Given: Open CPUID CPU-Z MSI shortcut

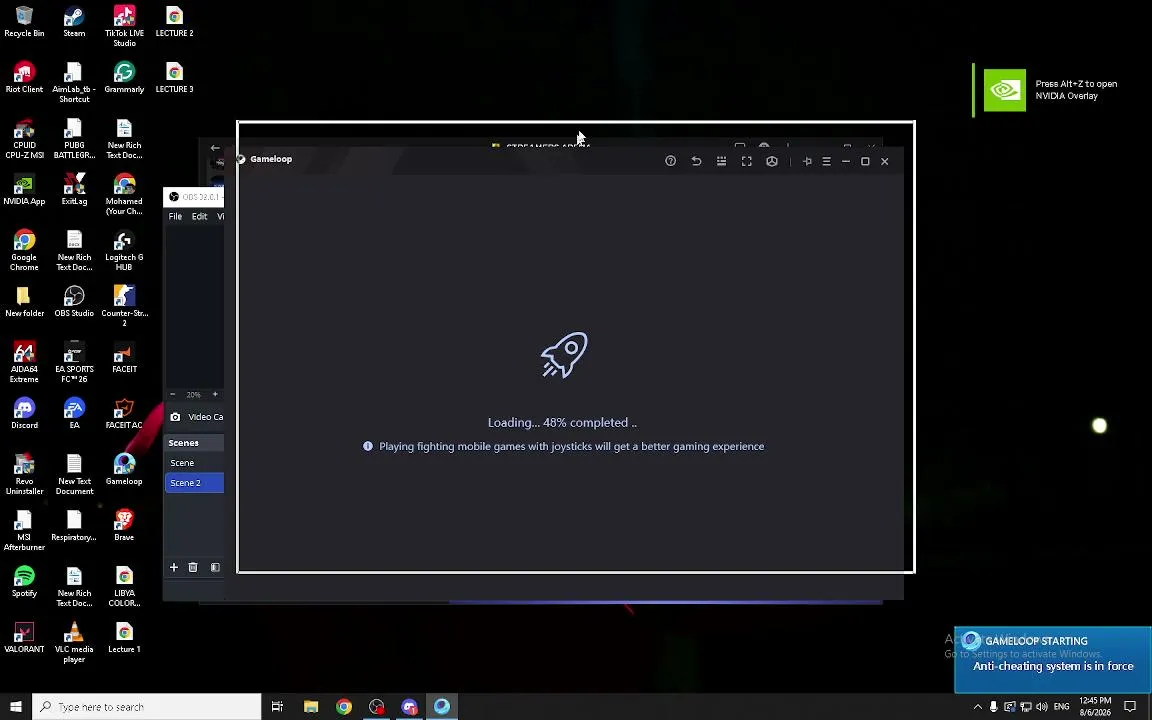Looking at the screenshot, I should coord(24,139).
